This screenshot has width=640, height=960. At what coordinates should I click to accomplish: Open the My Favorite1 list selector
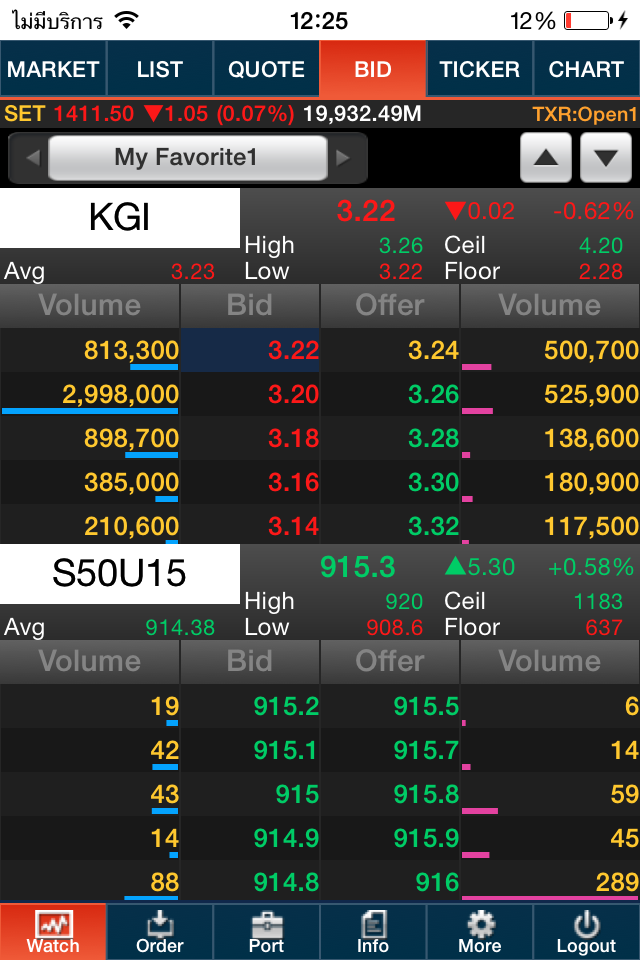point(187,158)
